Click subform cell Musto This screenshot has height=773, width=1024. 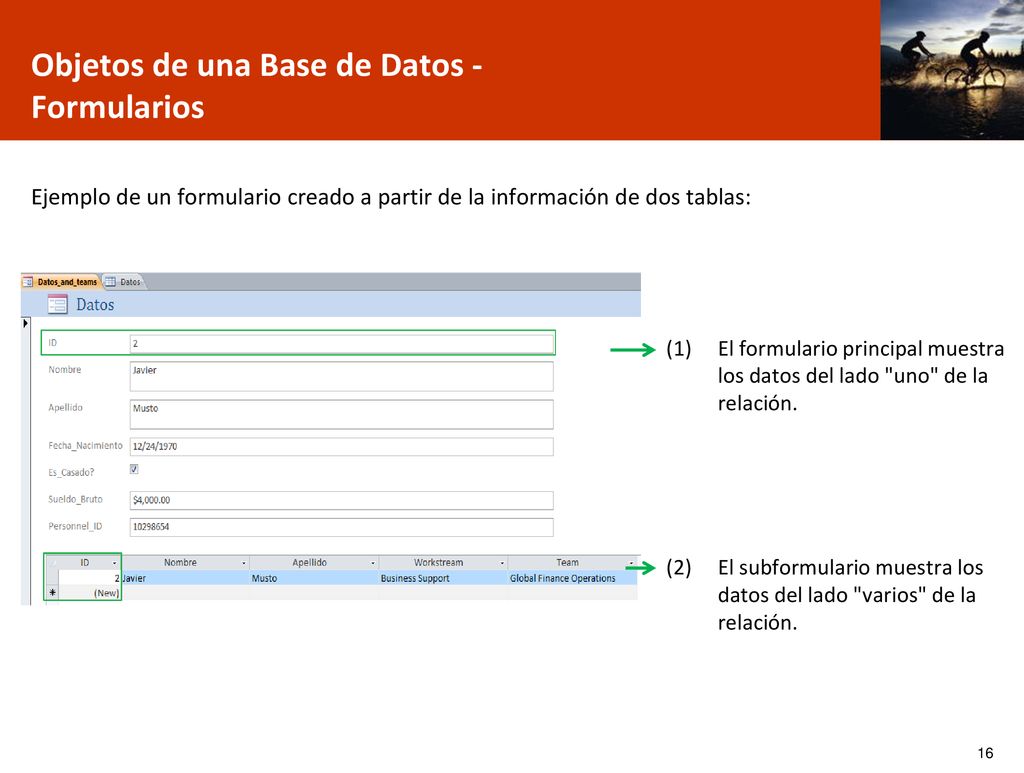click(314, 578)
